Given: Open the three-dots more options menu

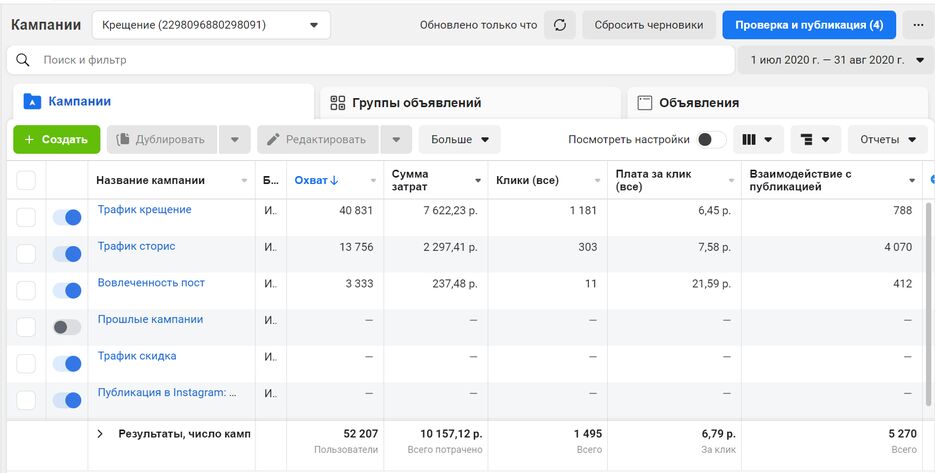Looking at the screenshot, I should pos(918,25).
